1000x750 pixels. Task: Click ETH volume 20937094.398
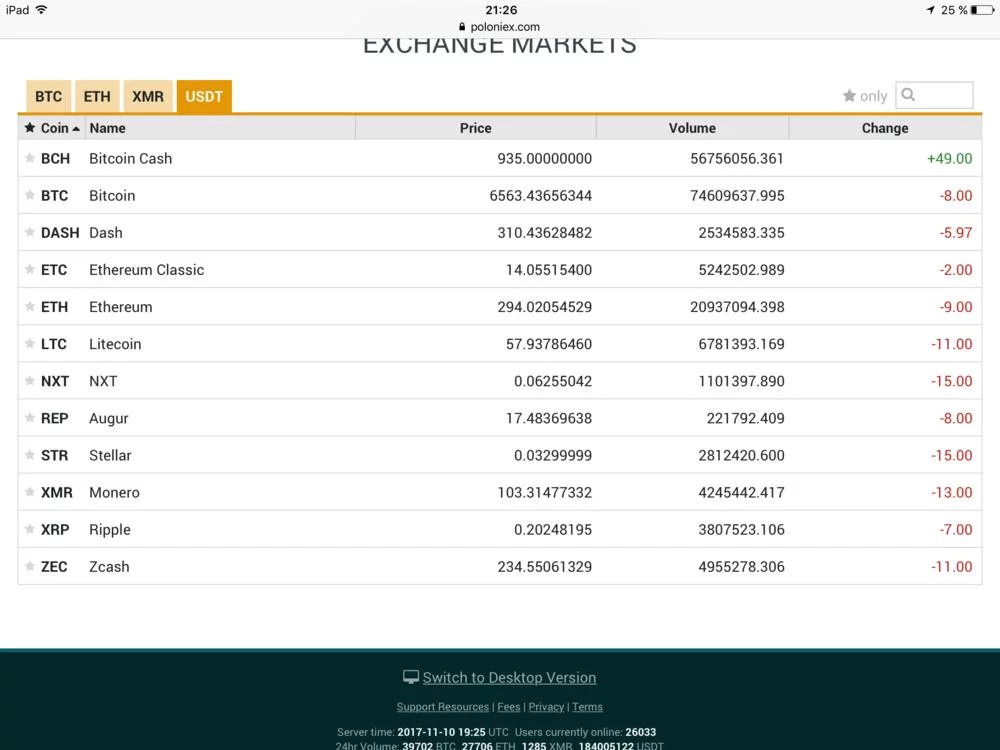[x=737, y=306]
